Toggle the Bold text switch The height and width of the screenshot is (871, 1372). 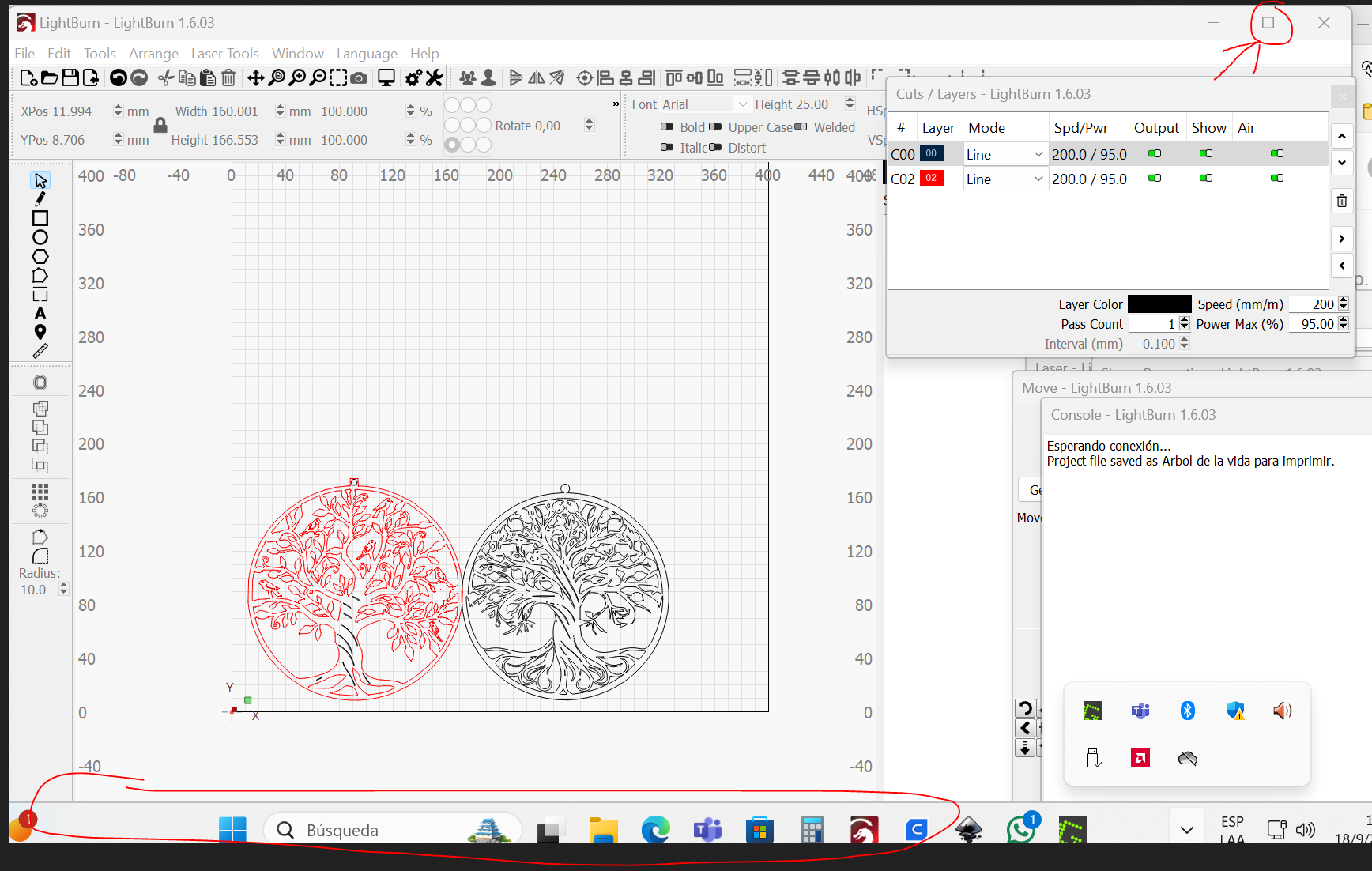tap(667, 126)
